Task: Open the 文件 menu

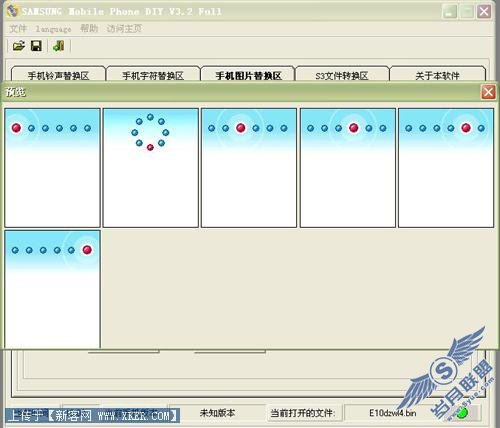Action: point(18,29)
